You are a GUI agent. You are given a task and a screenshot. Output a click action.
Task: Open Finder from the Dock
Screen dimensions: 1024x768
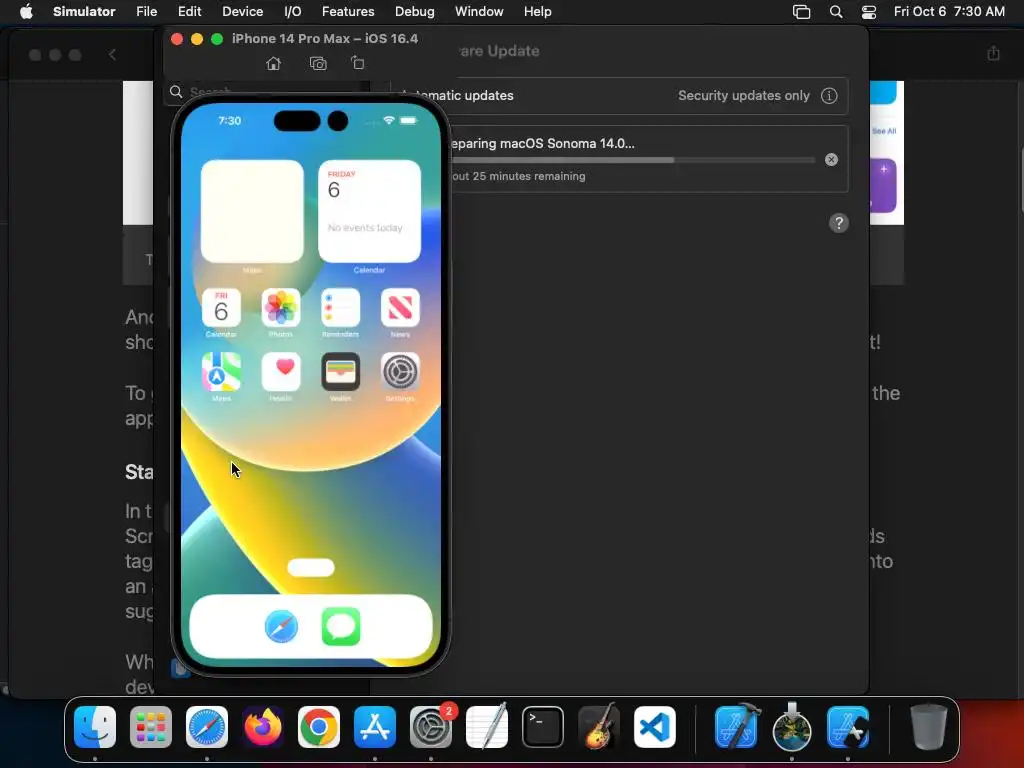95,727
